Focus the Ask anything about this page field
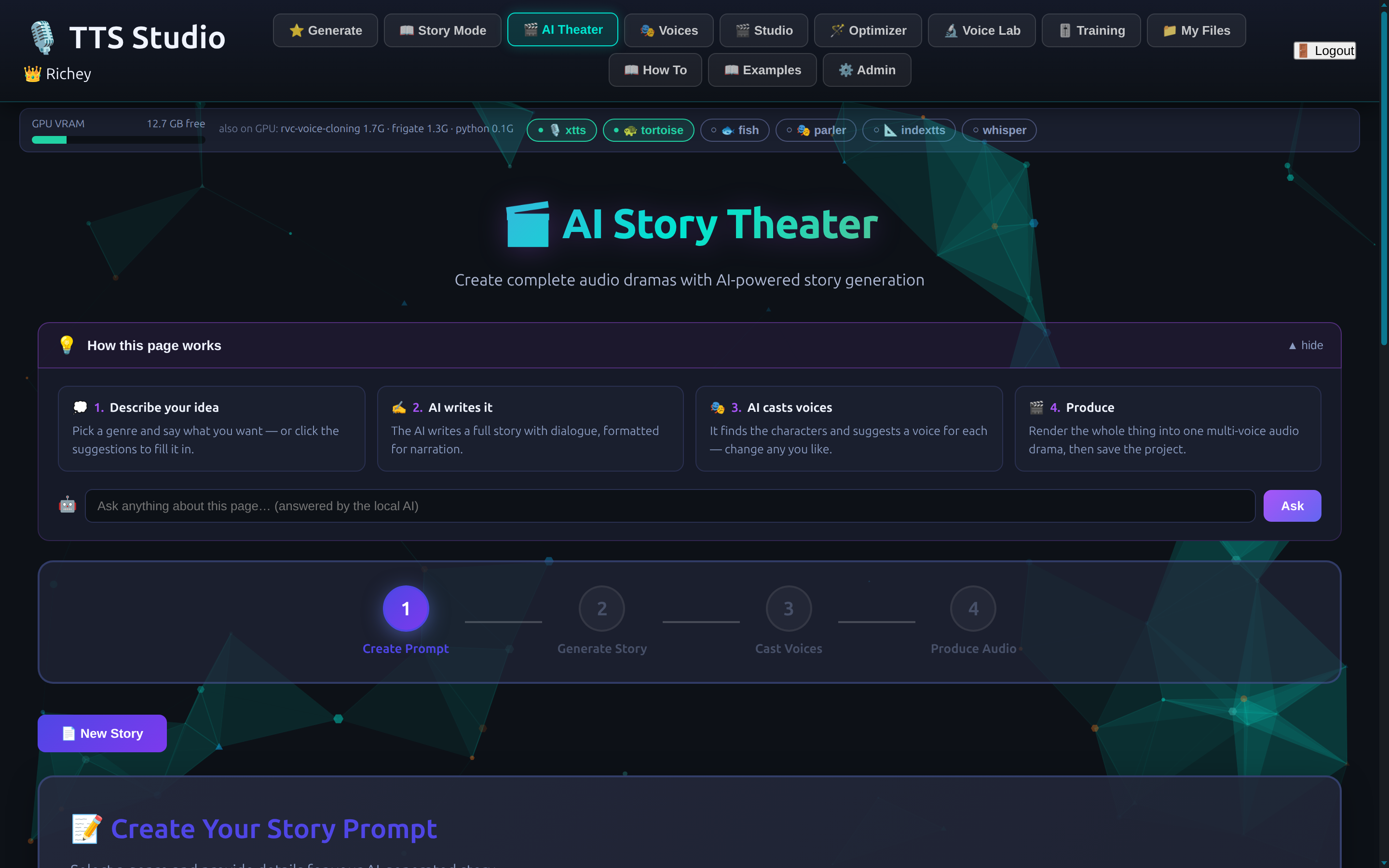The width and height of the screenshot is (1389, 868). [670, 506]
